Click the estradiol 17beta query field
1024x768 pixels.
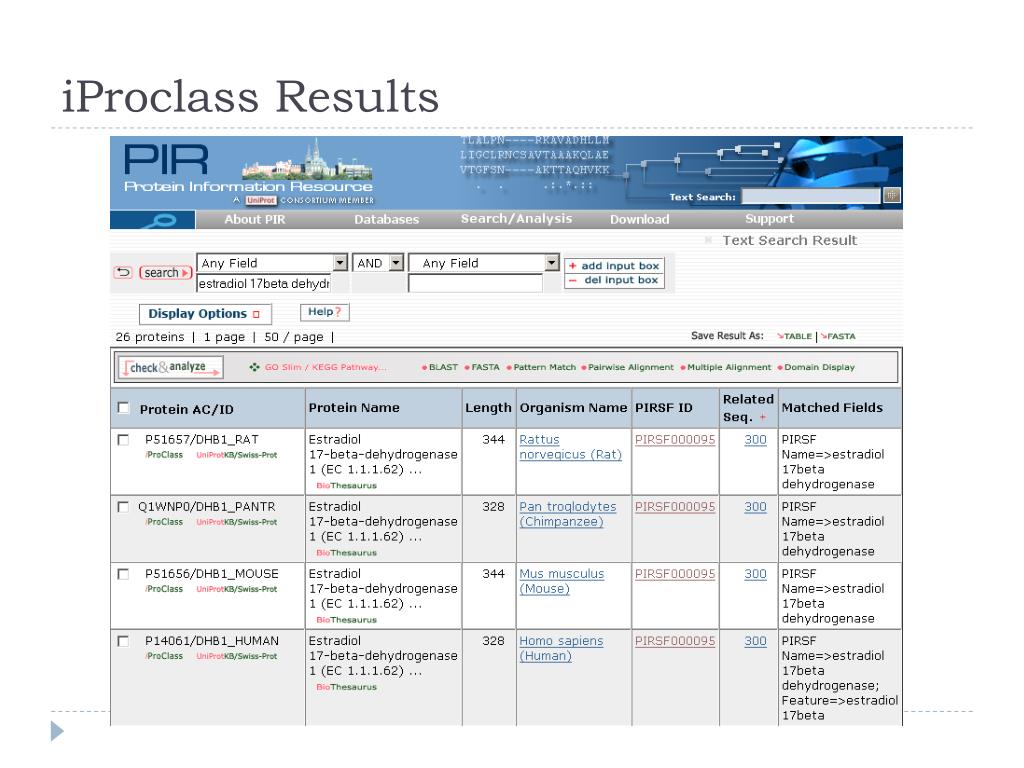click(x=264, y=283)
